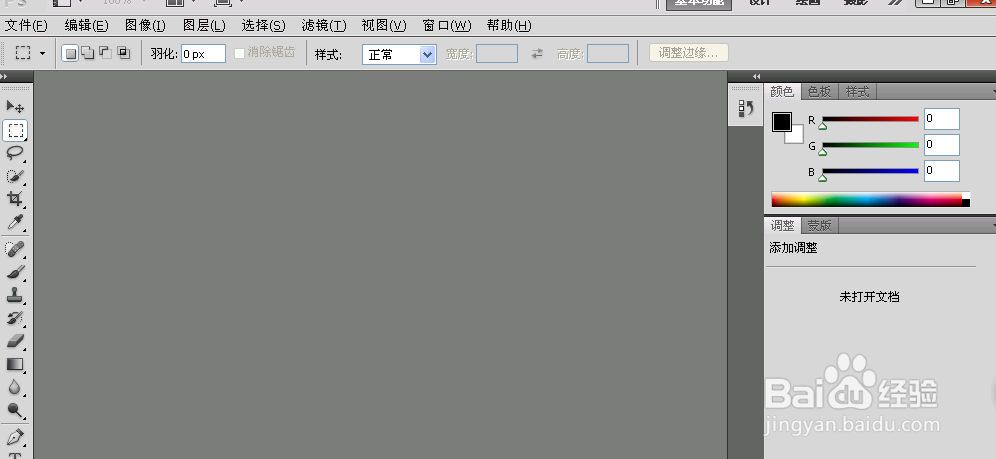Screen dimensions: 996x459
Task: Select the Gradient tool
Action: (x=15, y=364)
